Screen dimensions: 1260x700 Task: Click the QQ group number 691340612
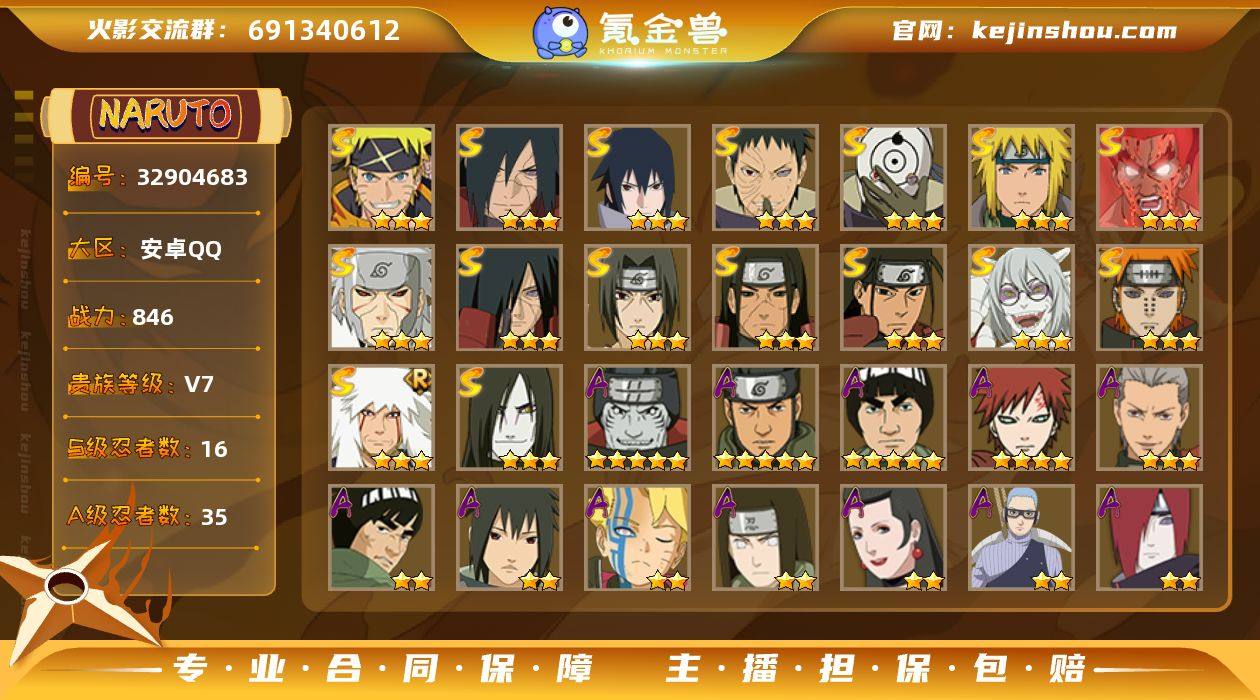[324, 30]
